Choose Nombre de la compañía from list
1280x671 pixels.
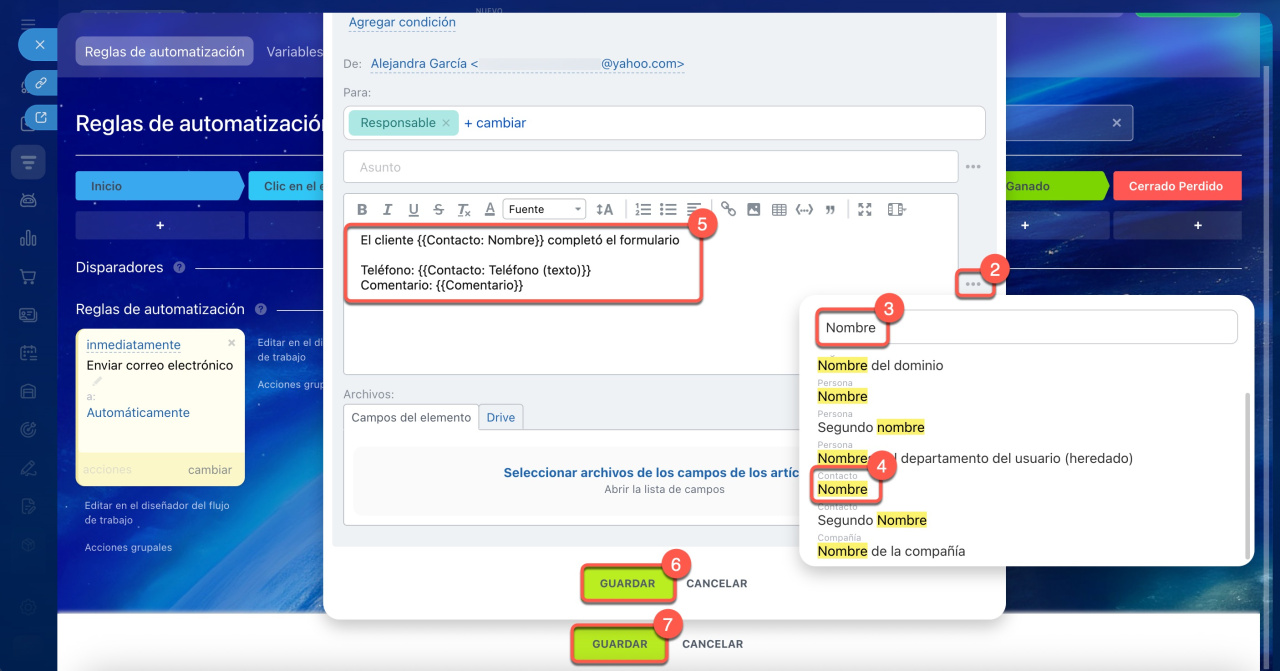(x=891, y=551)
